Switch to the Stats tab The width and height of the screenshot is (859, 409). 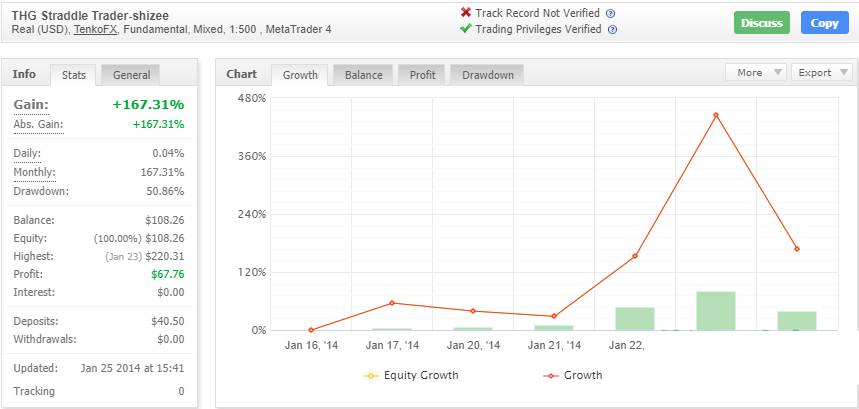[x=73, y=75]
